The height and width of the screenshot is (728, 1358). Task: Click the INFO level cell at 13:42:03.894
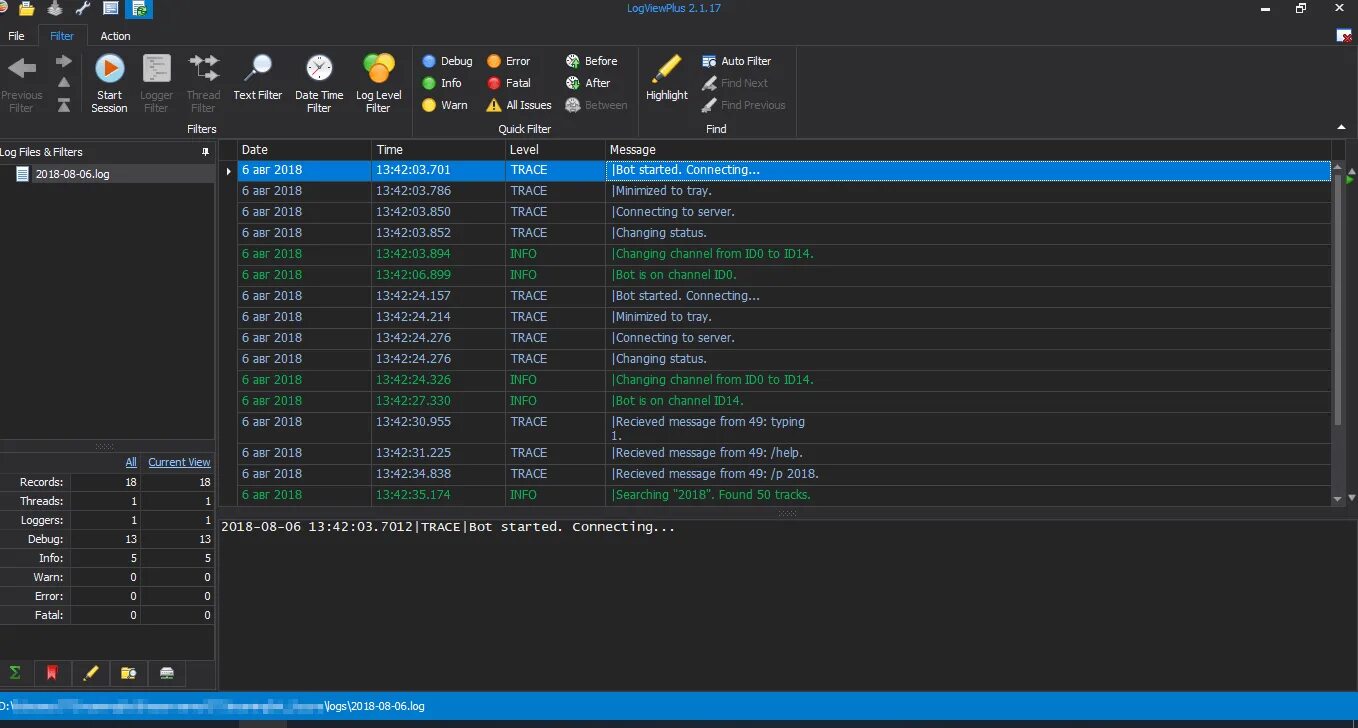pos(555,254)
